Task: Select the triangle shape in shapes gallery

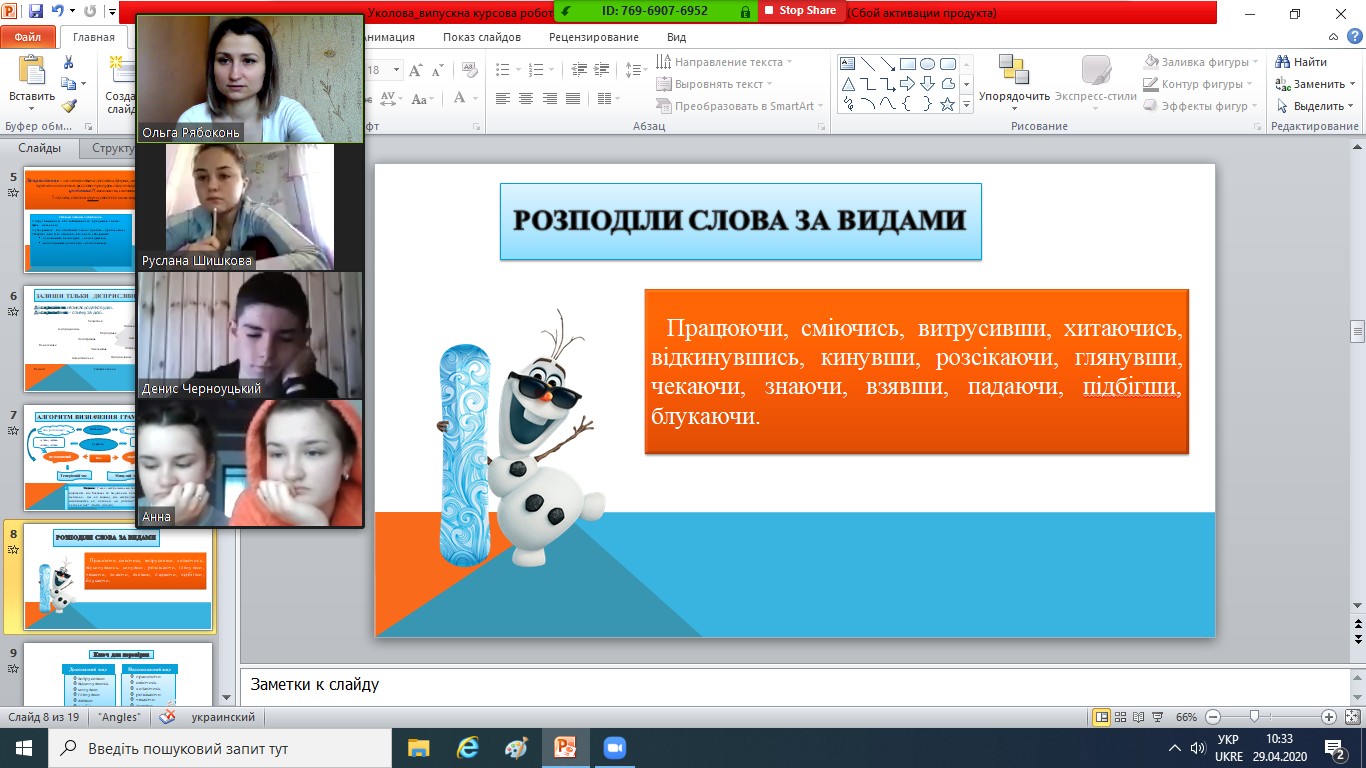Action: (x=848, y=84)
